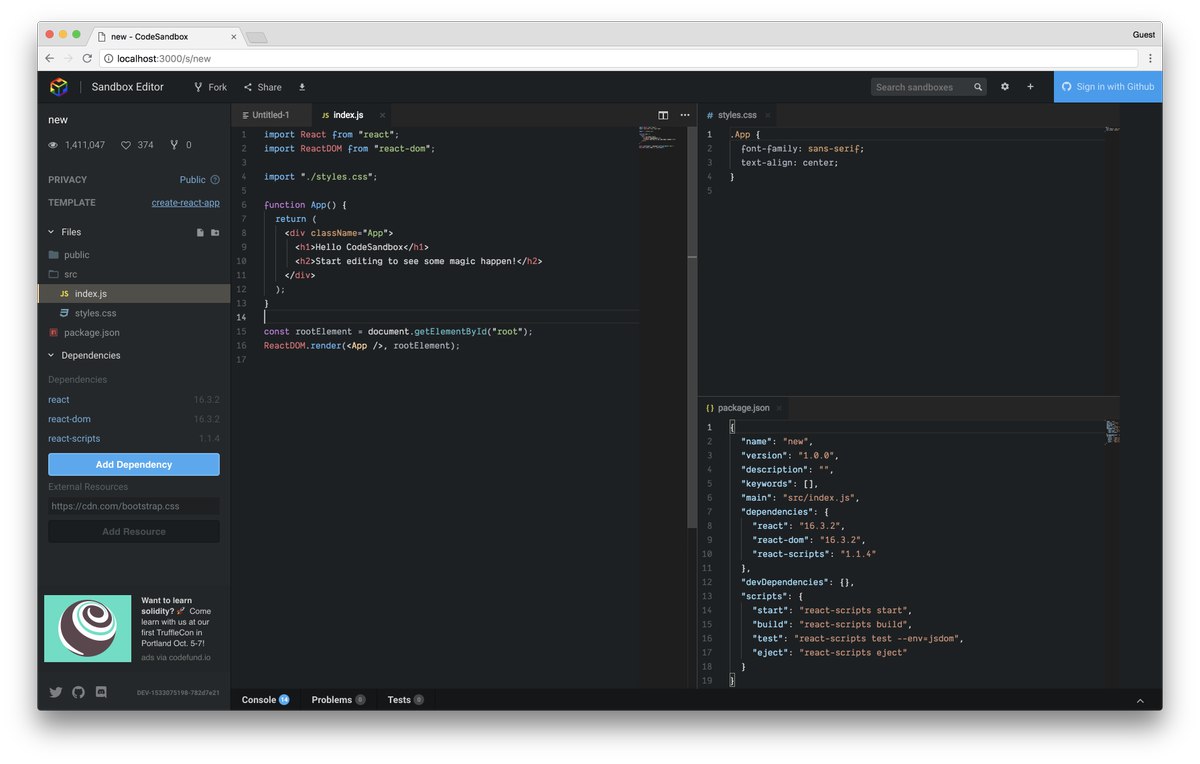Switch to the Untitled-1 tab
Viewport: 1200px width, 764px height.
pos(270,115)
